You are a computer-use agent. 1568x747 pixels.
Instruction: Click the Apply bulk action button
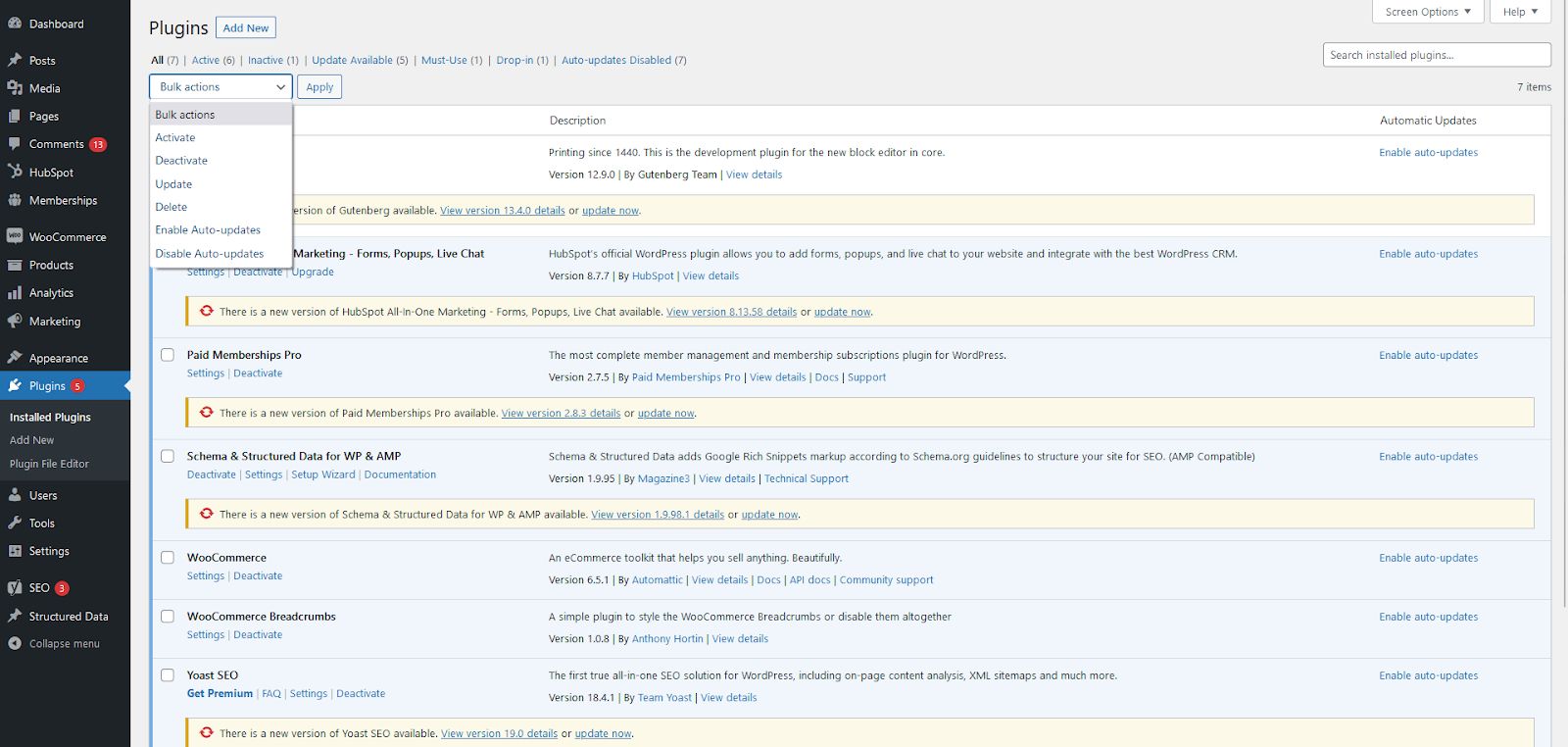(x=319, y=86)
